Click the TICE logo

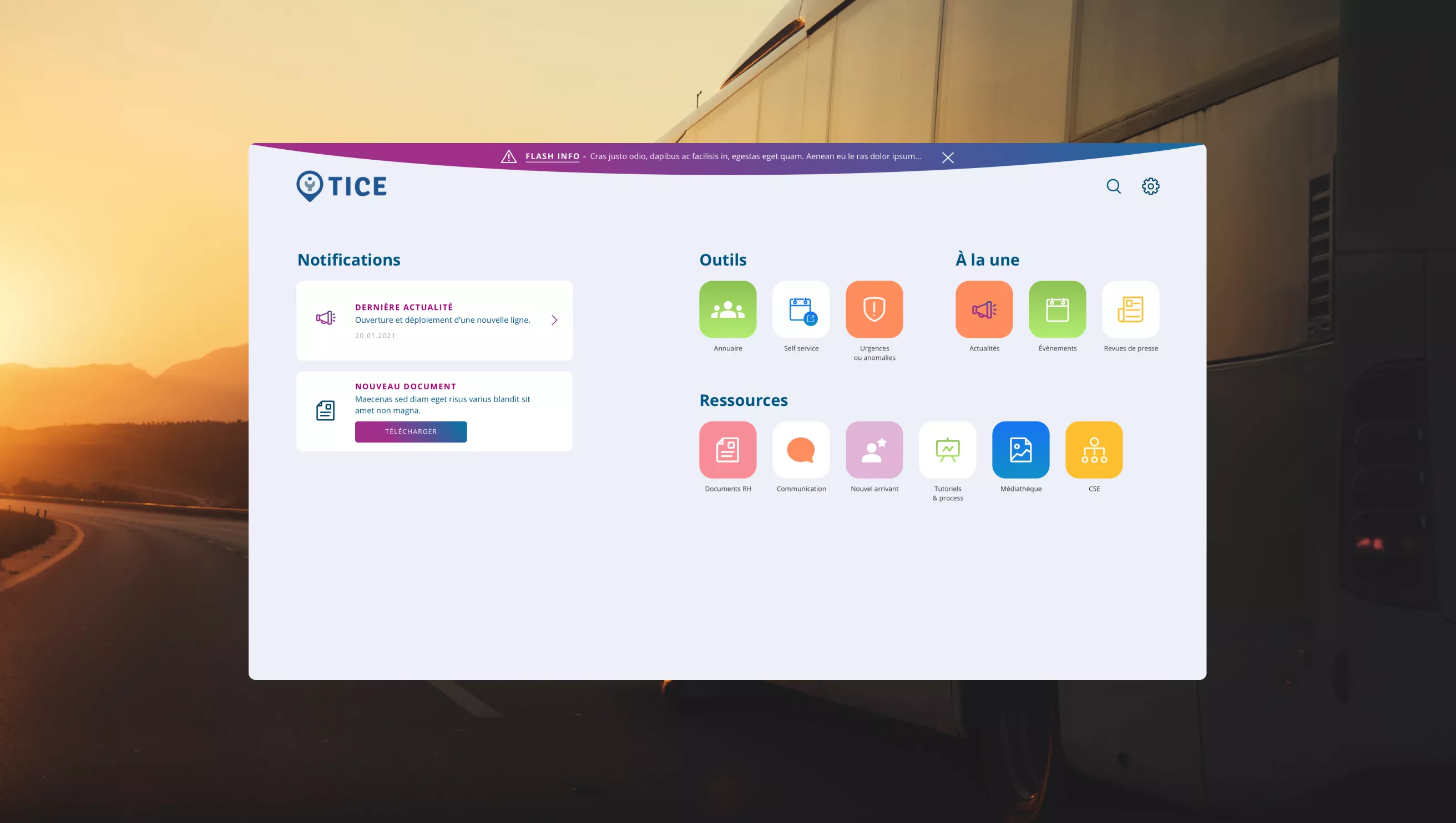coord(341,186)
